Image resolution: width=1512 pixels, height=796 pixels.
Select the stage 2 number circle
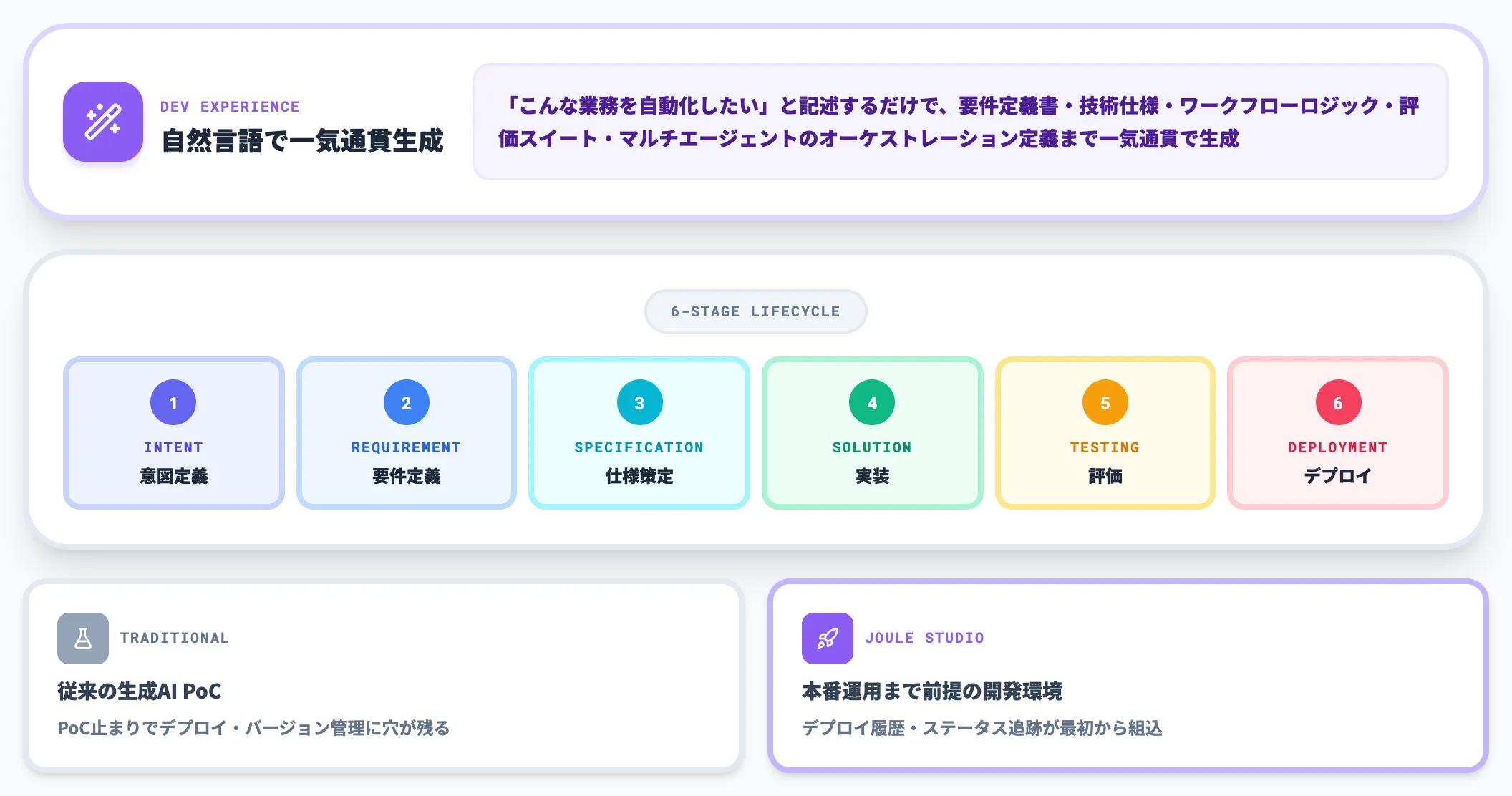pyautogui.click(x=407, y=402)
